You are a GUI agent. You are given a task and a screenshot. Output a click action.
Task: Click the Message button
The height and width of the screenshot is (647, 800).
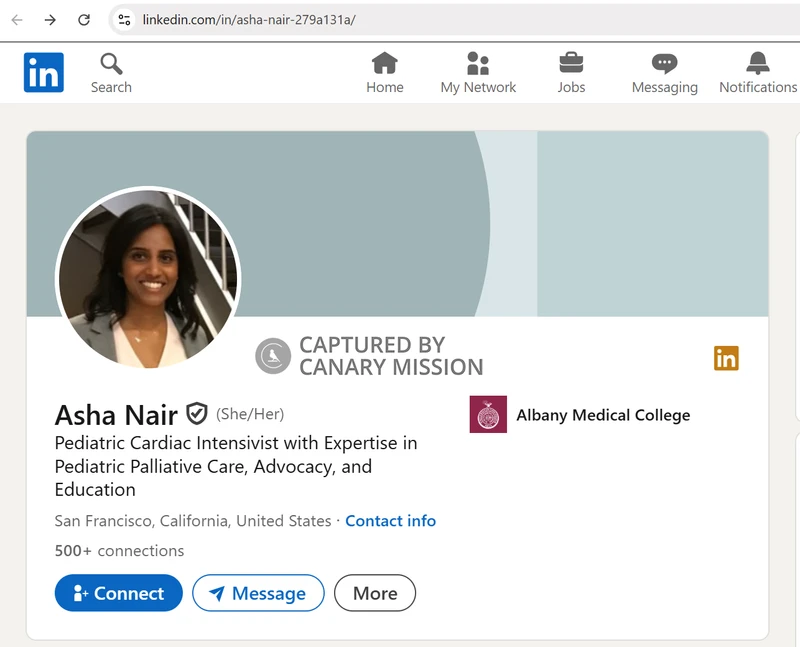pos(258,593)
